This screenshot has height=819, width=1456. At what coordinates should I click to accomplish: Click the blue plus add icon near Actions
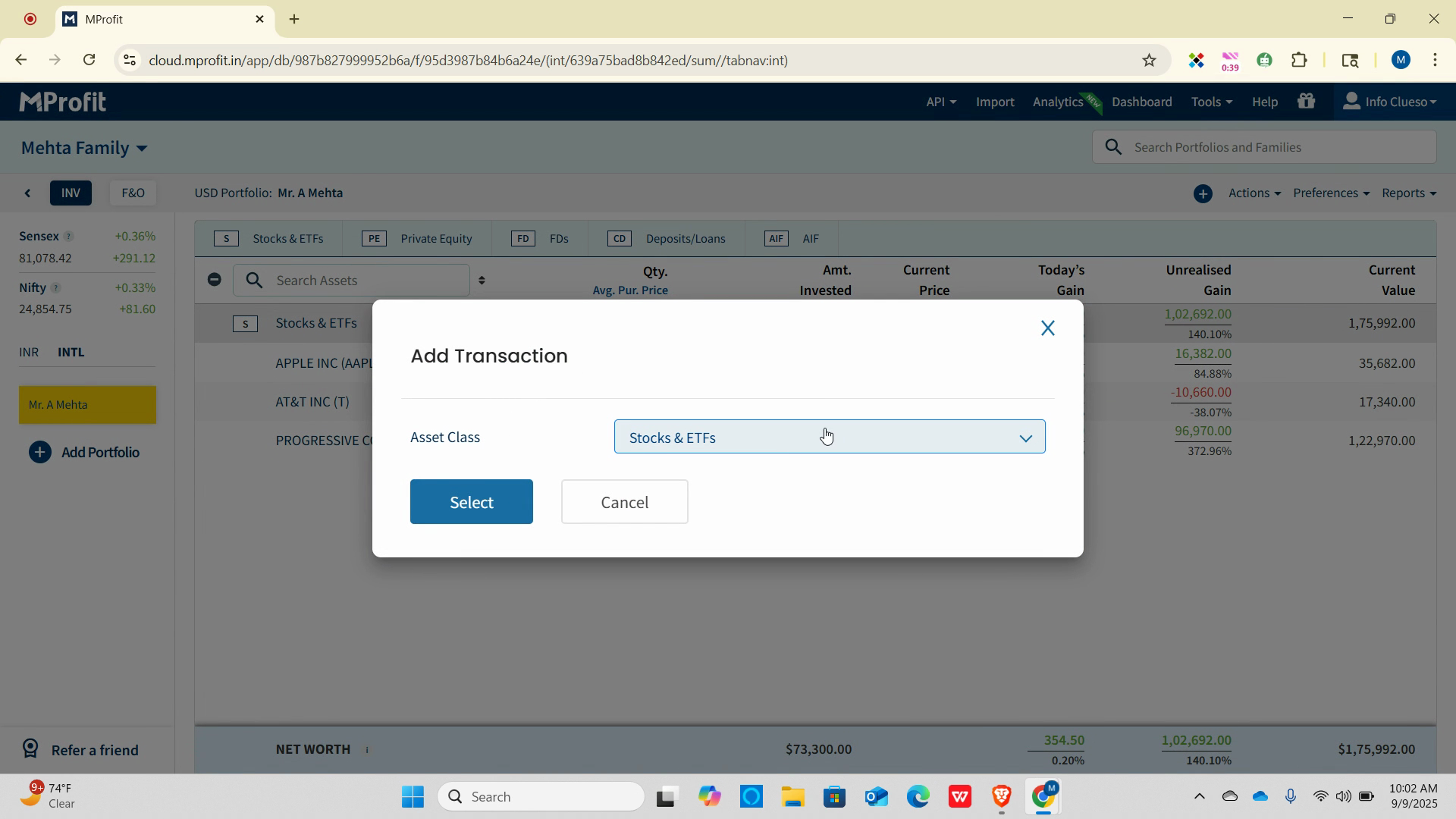tap(1203, 194)
